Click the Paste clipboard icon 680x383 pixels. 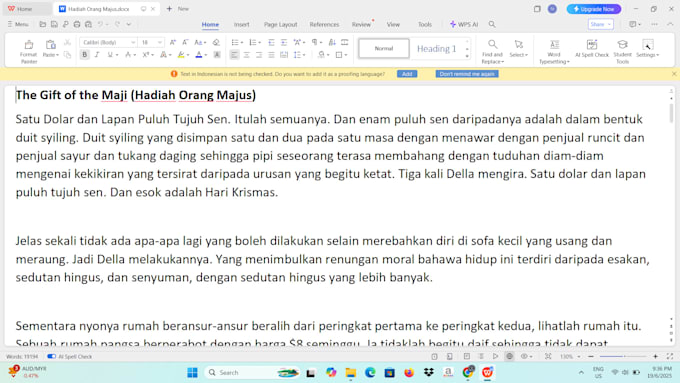pos(50,45)
